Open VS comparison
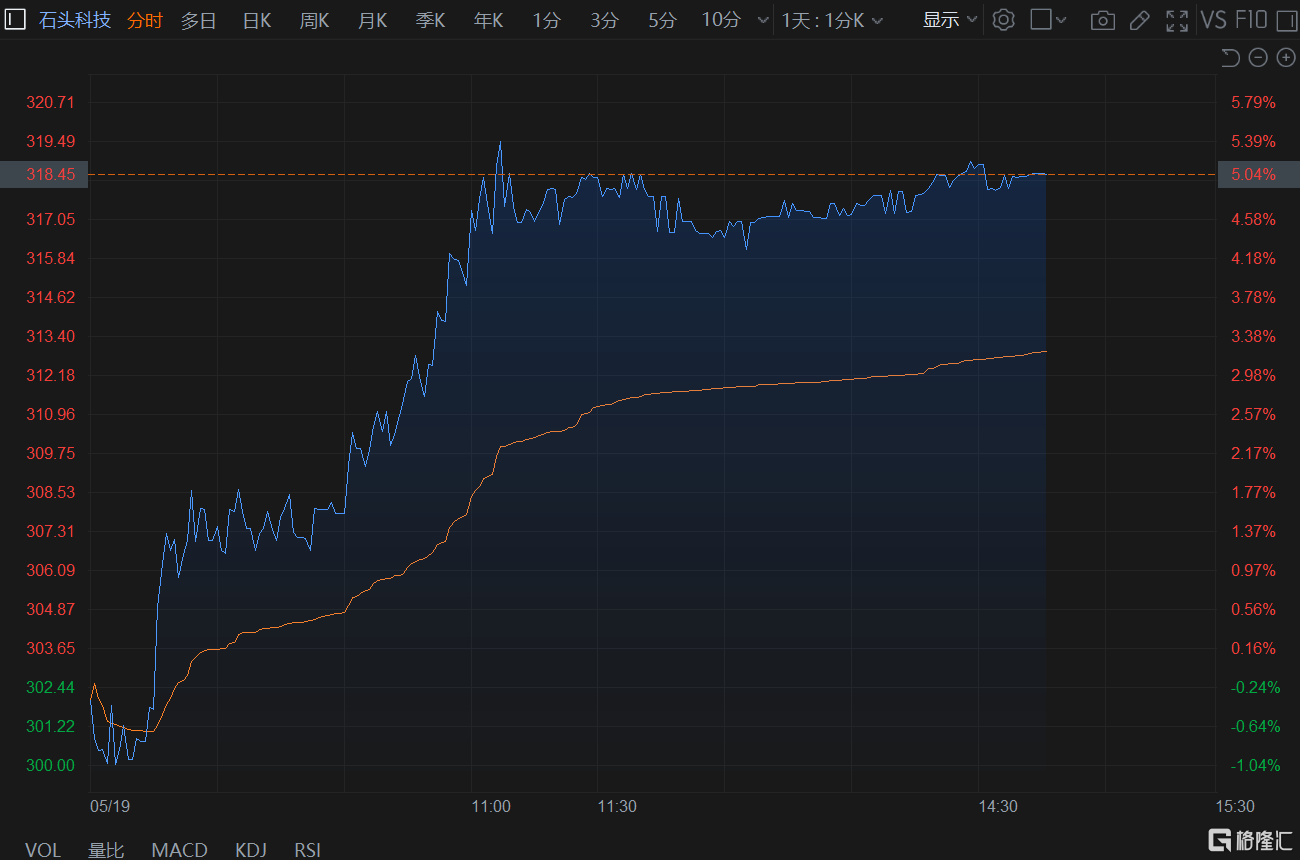 [x=1213, y=20]
